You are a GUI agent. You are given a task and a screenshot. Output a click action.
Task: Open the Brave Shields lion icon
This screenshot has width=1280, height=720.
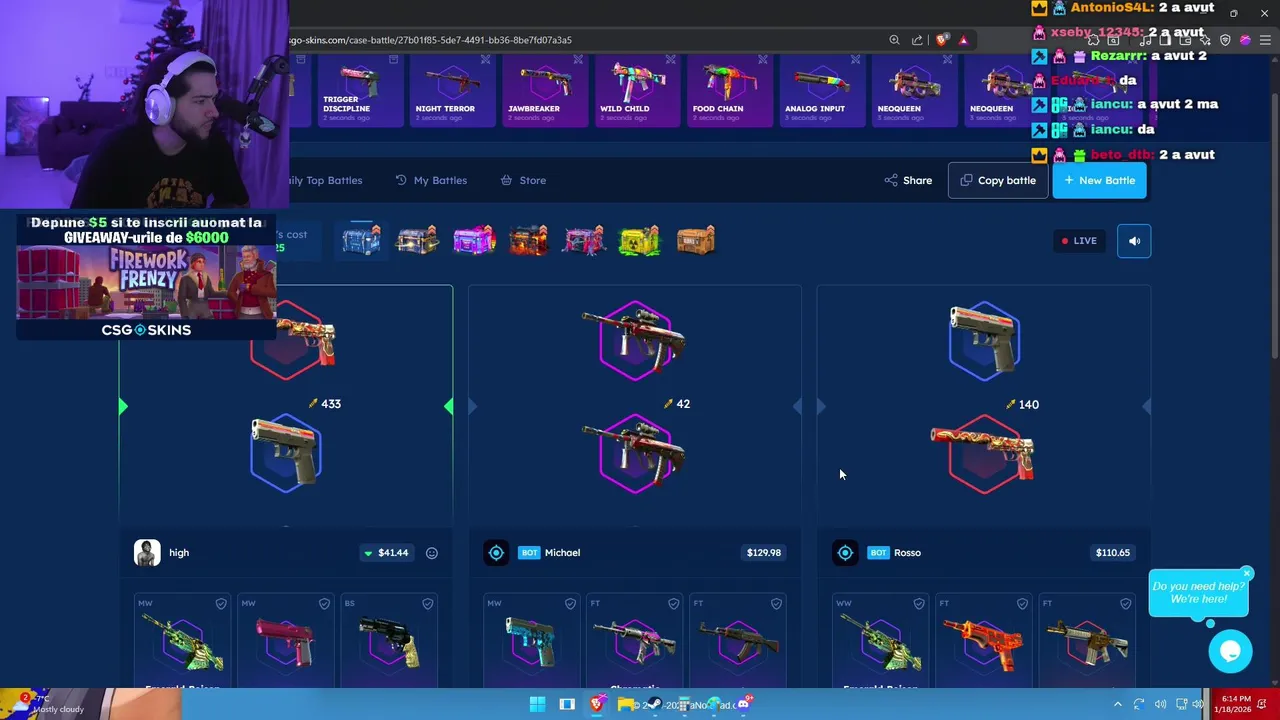[941, 40]
